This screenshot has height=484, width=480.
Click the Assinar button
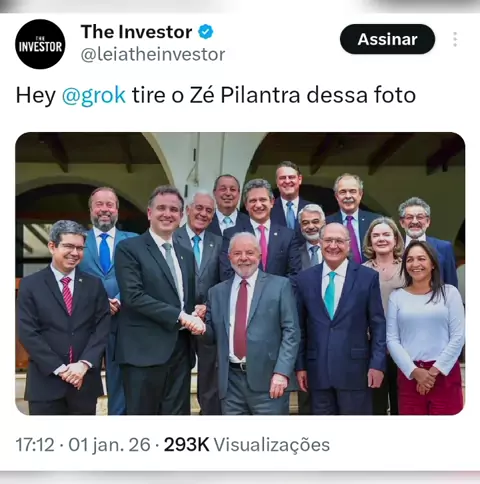coord(387,39)
